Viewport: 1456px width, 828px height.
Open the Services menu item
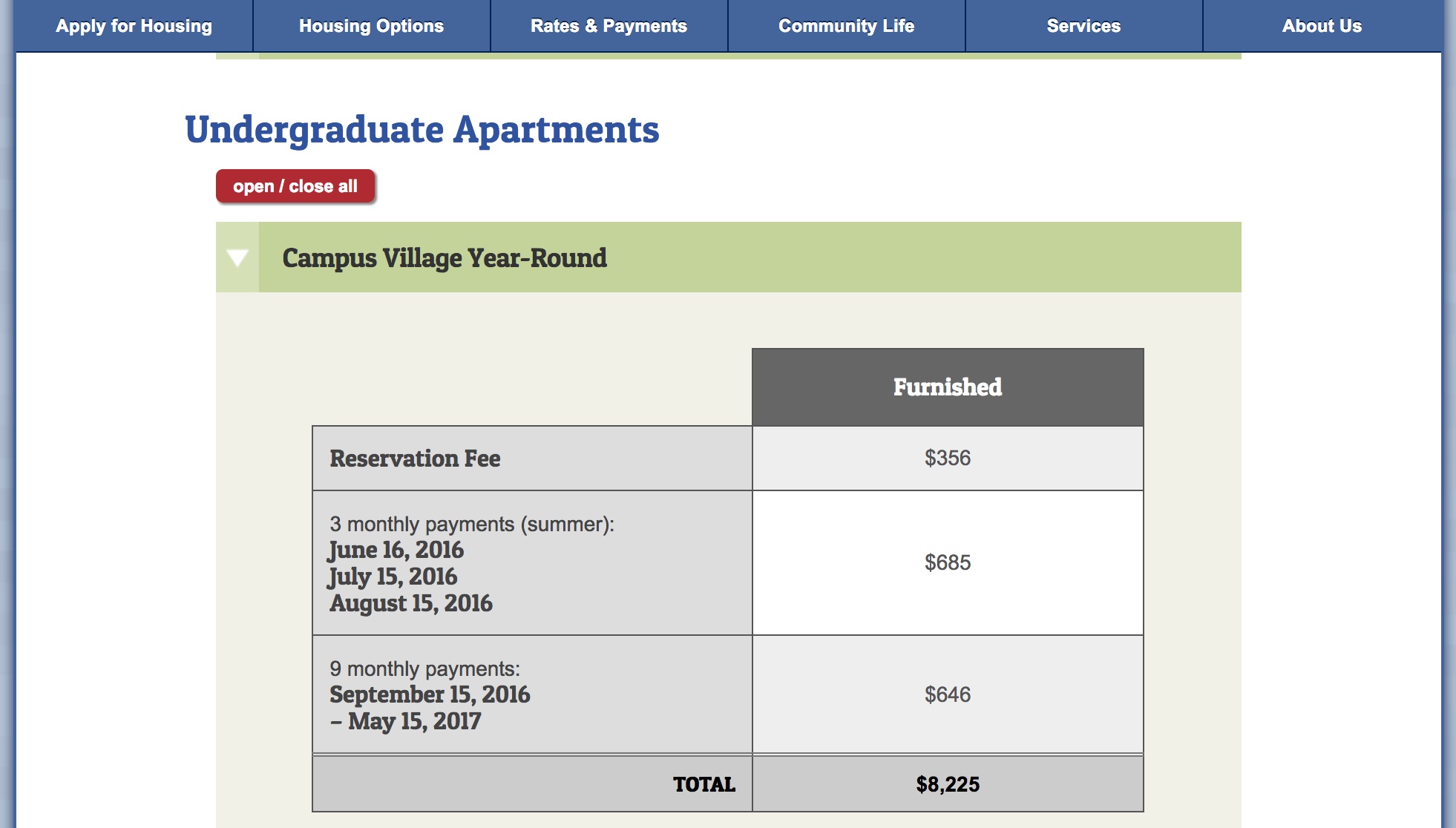(x=1083, y=26)
